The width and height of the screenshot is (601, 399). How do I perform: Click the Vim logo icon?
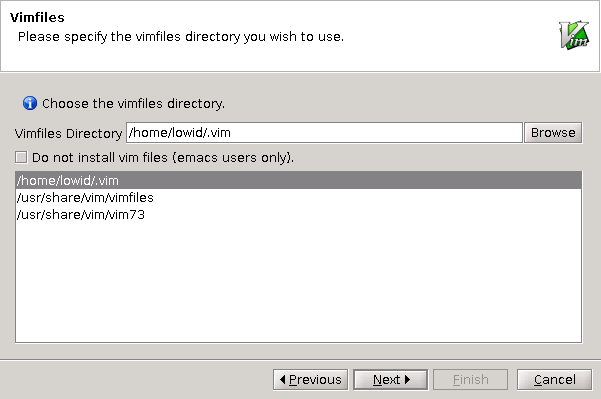click(574, 35)
